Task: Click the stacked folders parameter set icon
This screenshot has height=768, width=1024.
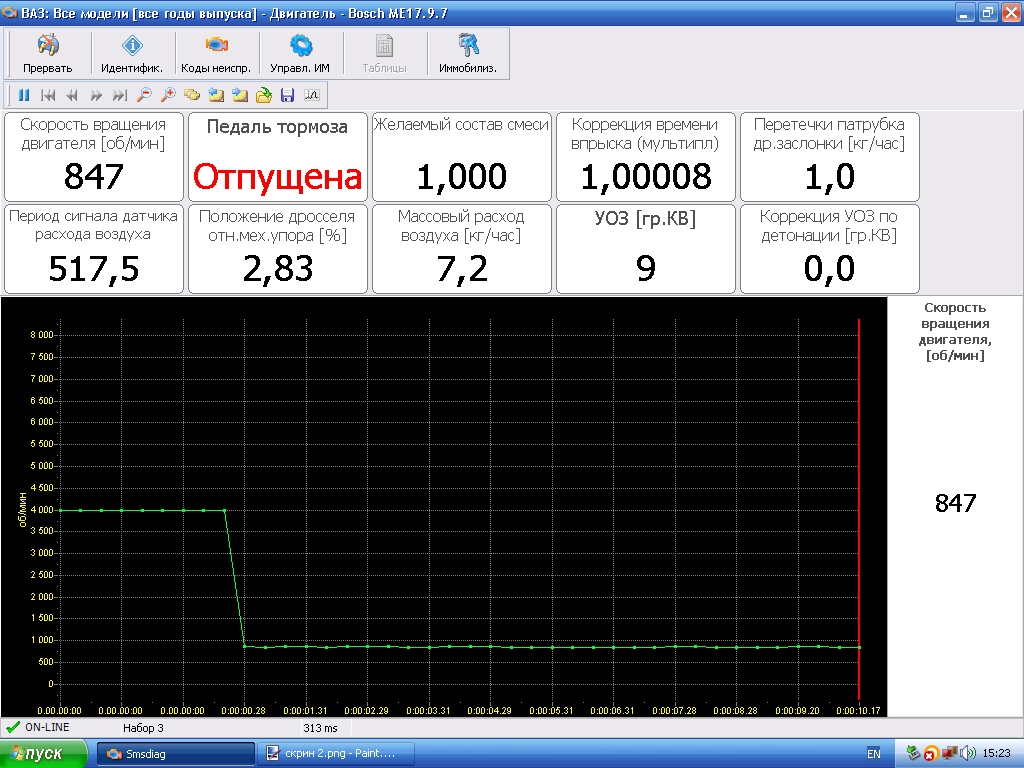Action: 192,95
